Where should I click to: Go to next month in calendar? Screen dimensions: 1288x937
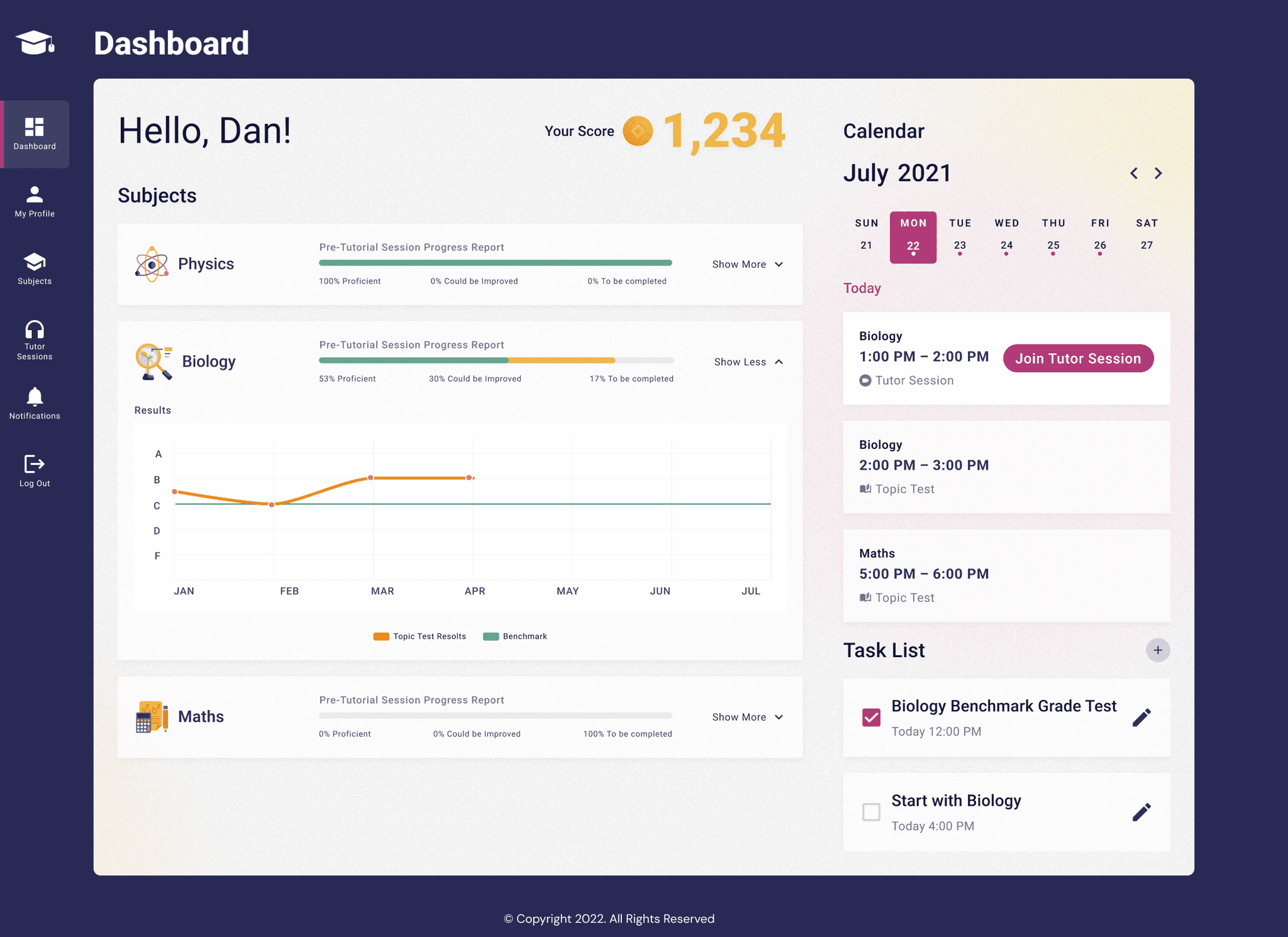tap(1158, 173)
